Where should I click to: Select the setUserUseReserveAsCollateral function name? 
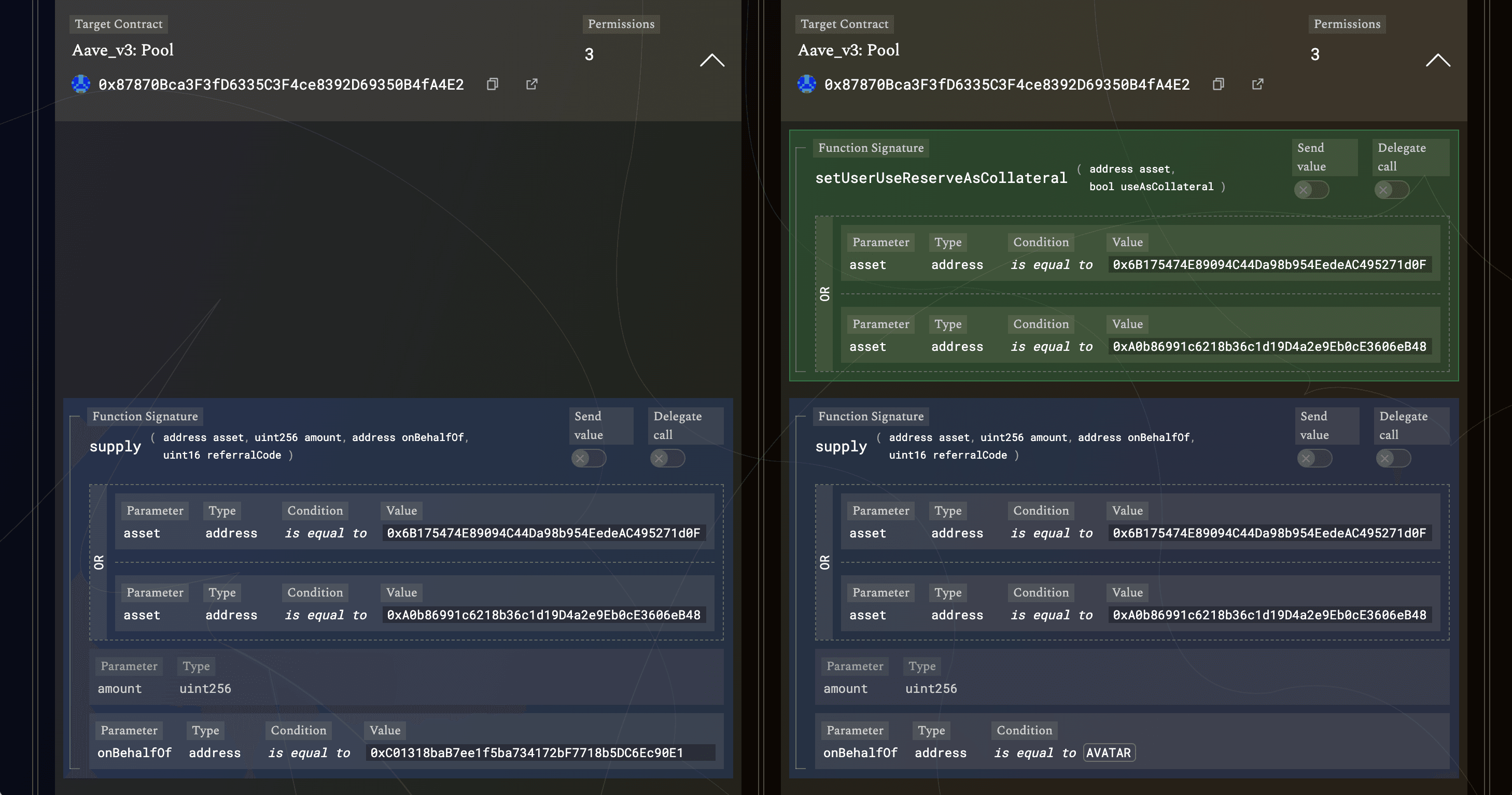tap(941, 178)
